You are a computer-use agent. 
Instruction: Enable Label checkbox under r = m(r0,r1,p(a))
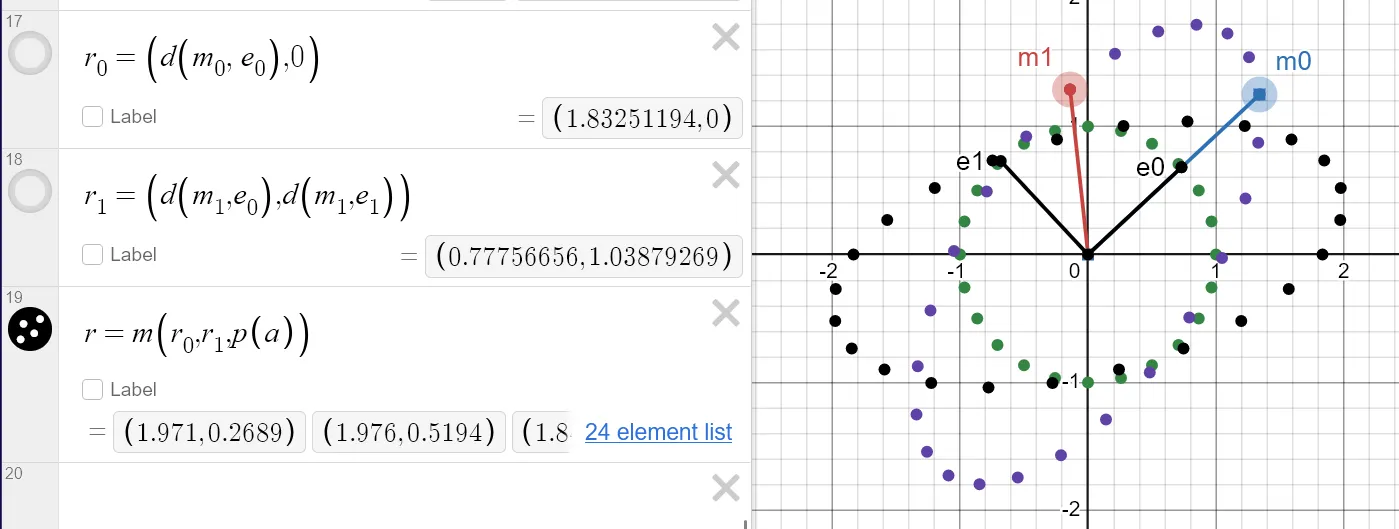[x=92, y=390]
